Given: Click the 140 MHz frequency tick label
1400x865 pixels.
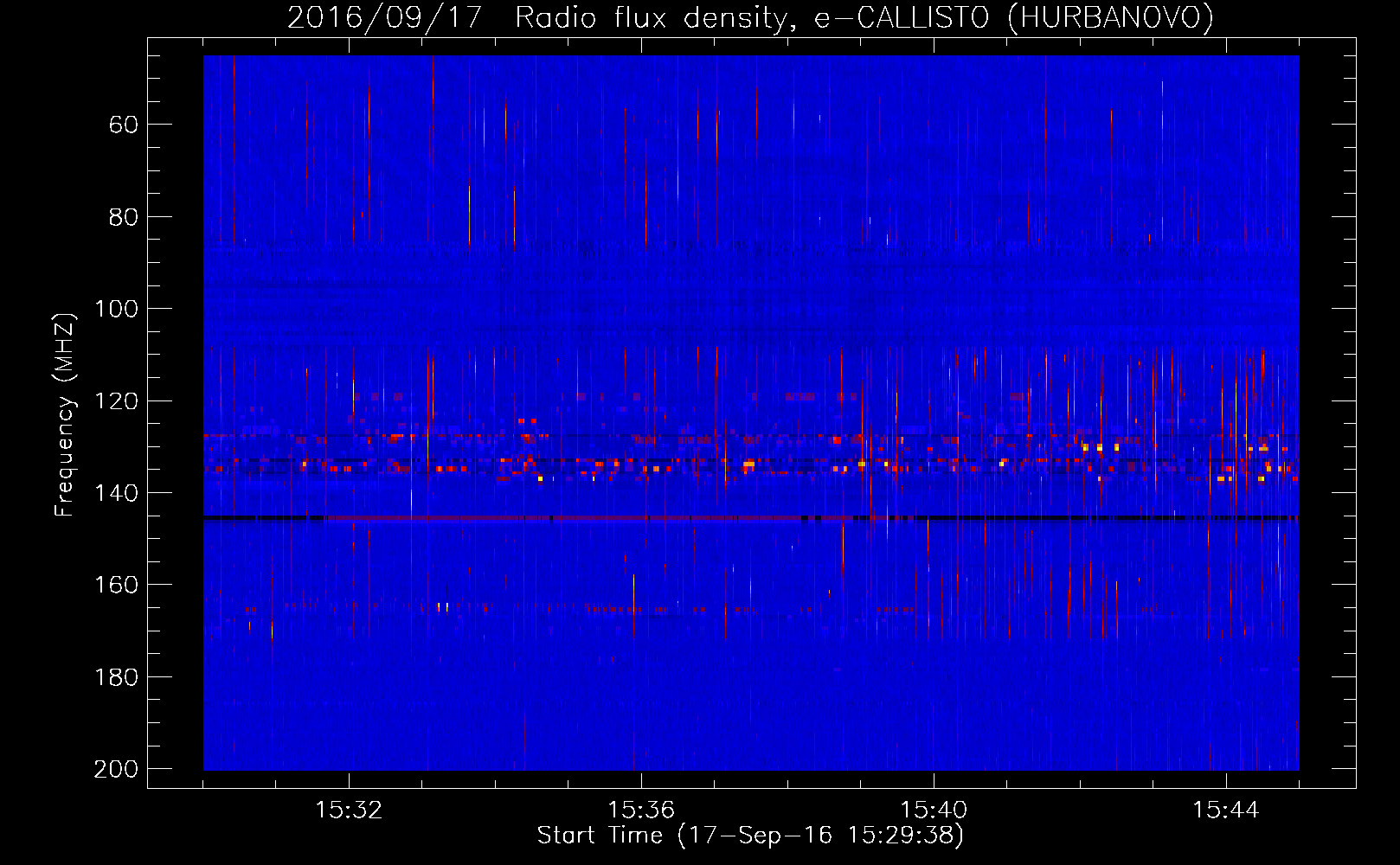Looking at the screenshot, I should 117,493.
